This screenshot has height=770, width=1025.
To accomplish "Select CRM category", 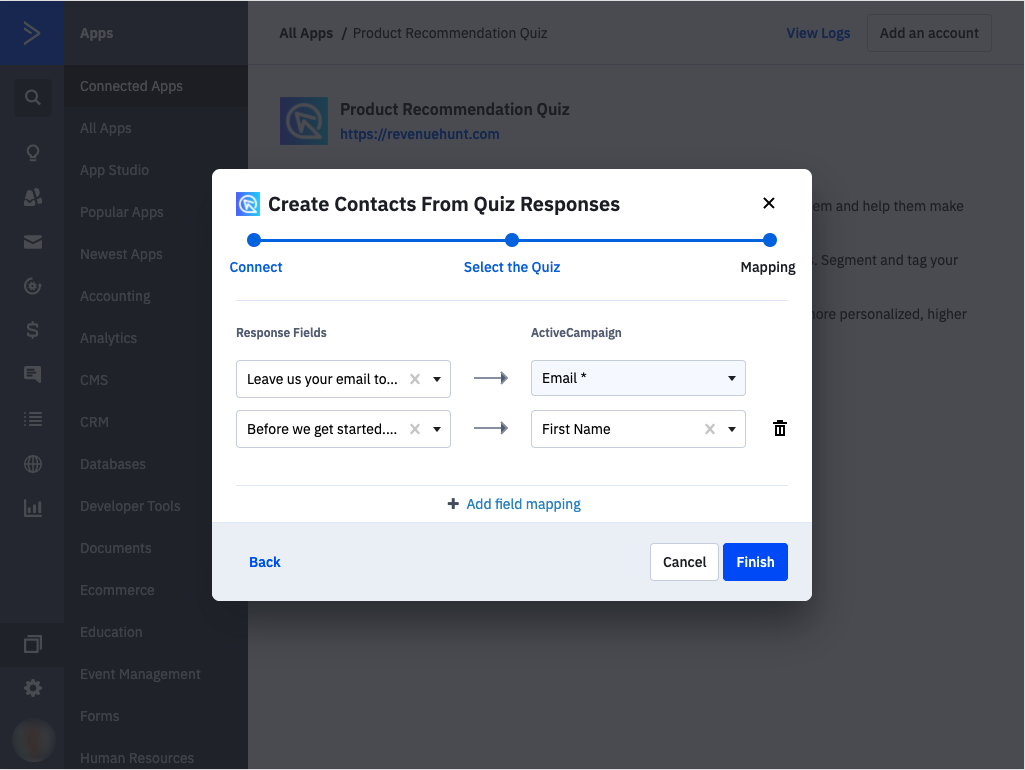I will click(x=94, y=422).
